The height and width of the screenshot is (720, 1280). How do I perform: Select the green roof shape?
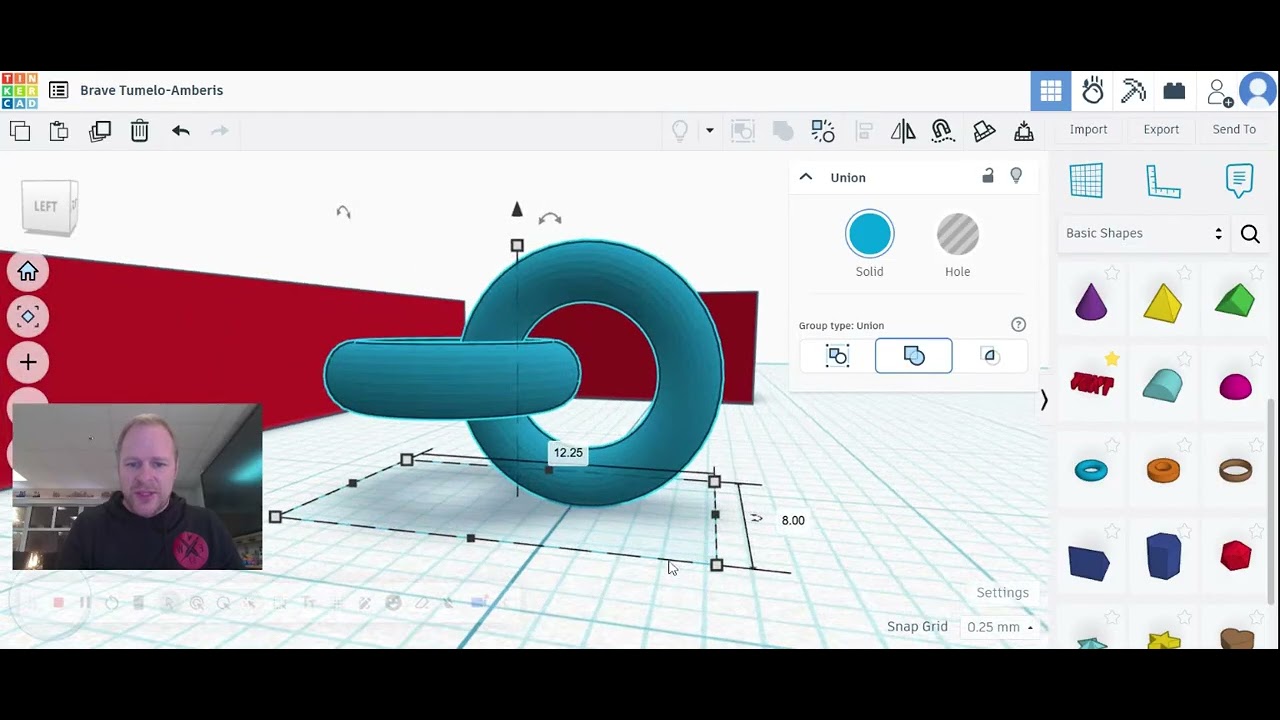click(x=1235, y=301)
